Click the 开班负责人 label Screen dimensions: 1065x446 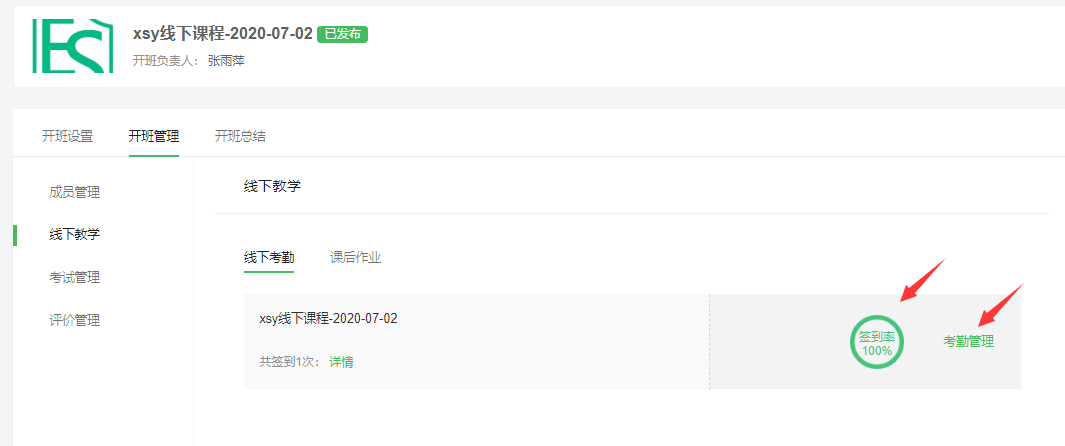(x=166, y=61)
